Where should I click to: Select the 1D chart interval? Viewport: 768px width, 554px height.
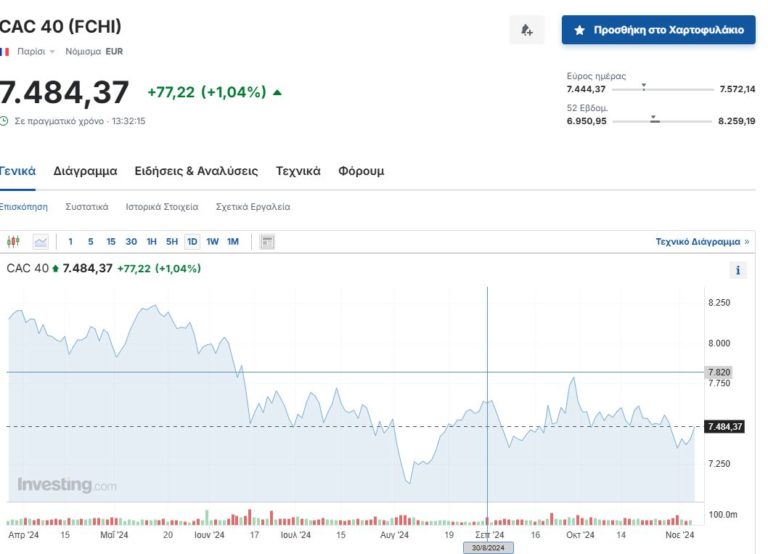(191, 241)
